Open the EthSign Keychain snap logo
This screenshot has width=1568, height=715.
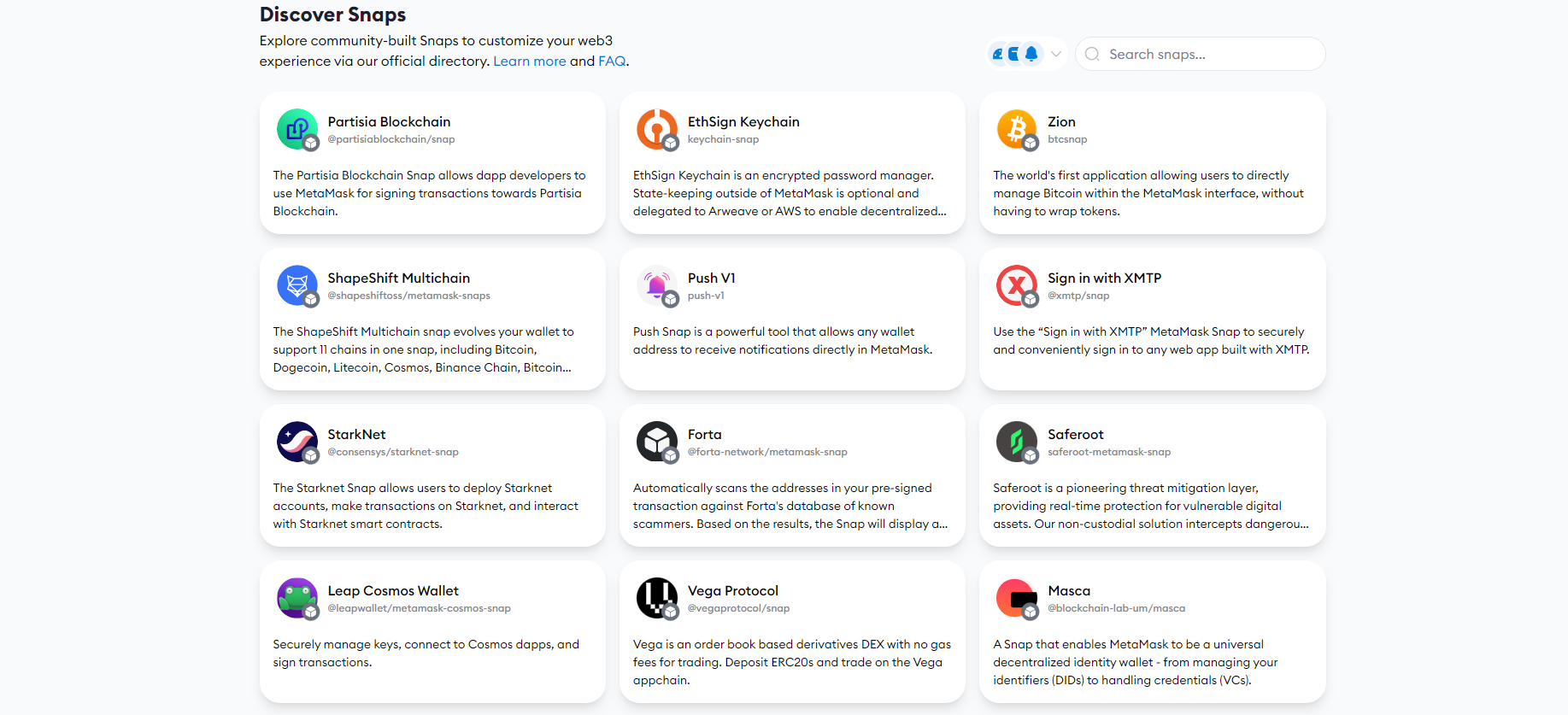(x=657, y=129)
